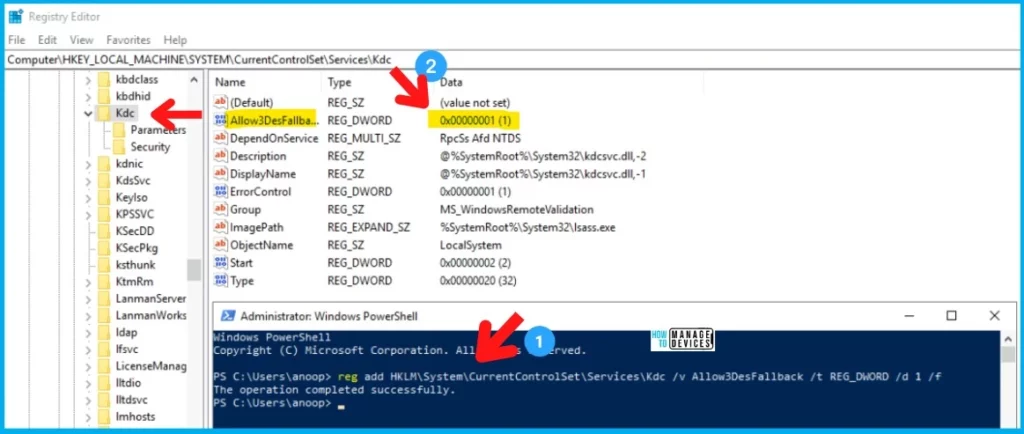Expand the KdsSvc key

point(88,181)
